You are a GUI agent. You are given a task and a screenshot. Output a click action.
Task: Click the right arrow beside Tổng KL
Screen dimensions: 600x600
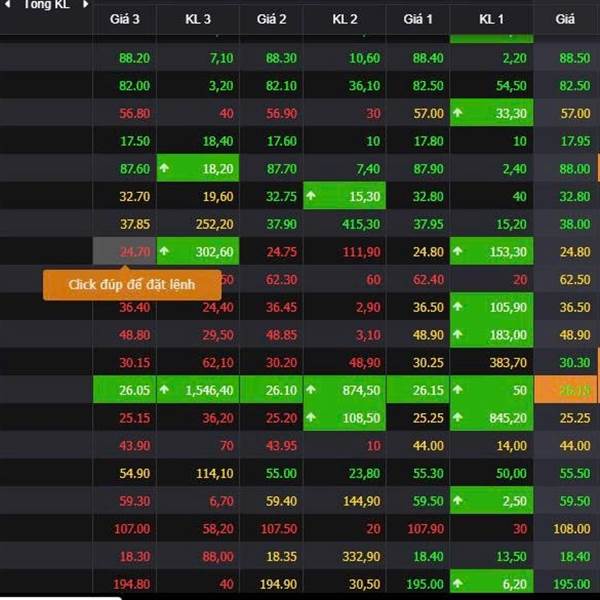[x=86, y=4]
